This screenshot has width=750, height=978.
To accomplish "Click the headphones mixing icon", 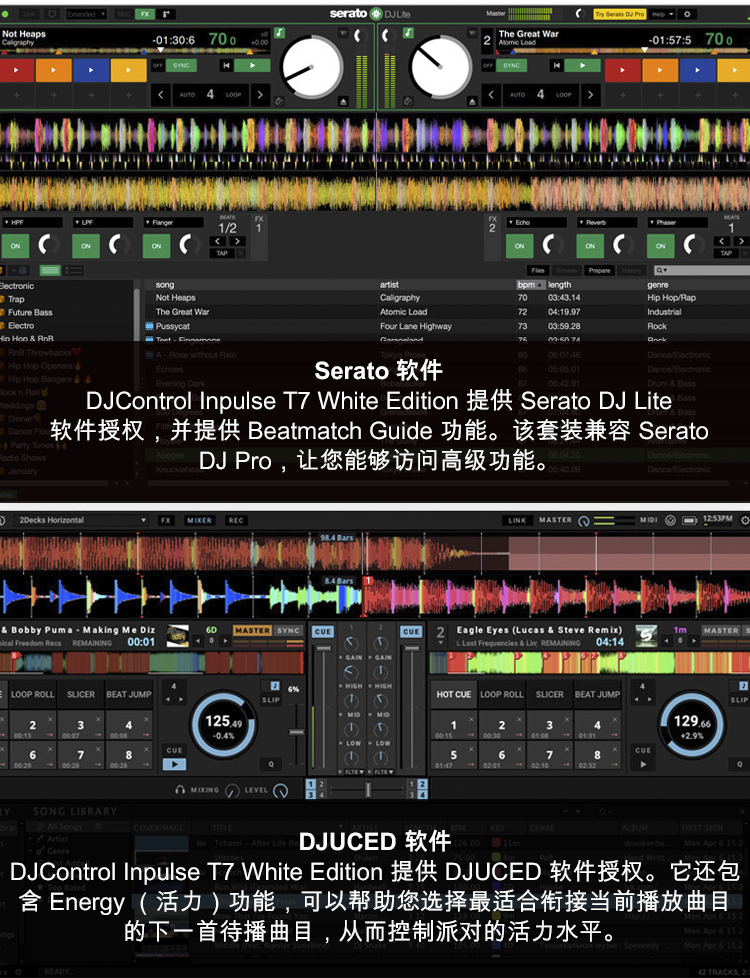I will coord(180,790).
